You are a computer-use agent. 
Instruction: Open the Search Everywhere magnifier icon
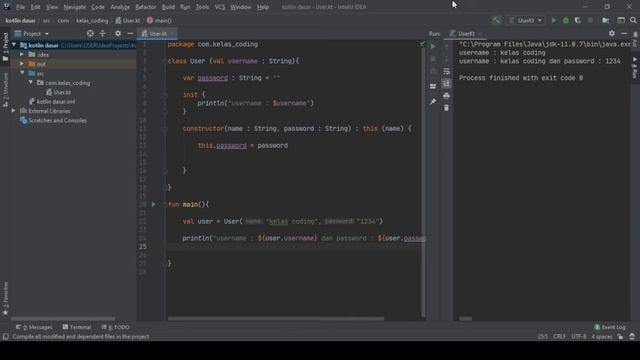(x=633, y=20)
